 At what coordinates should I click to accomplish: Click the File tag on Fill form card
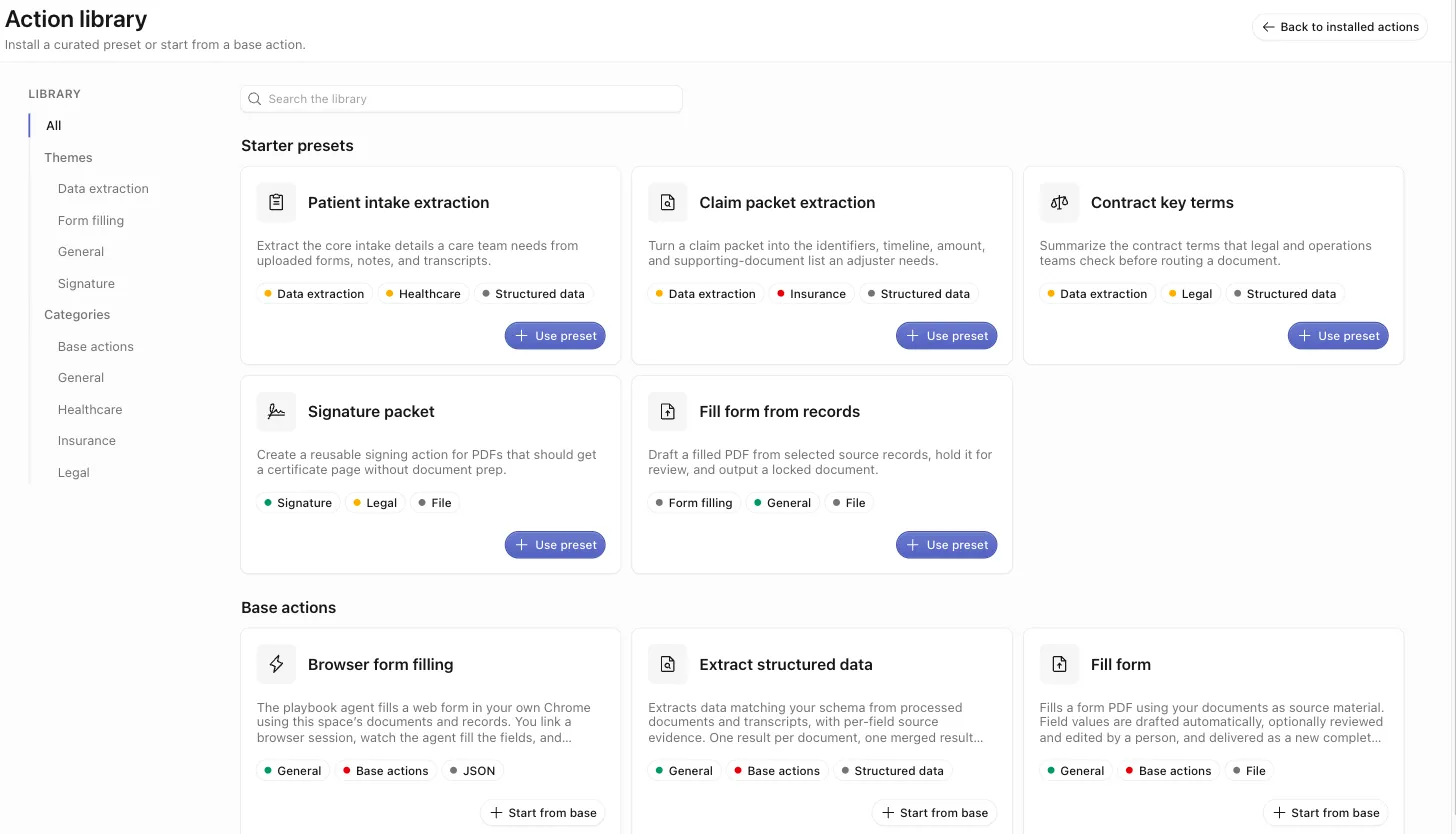pos(1248,771)
